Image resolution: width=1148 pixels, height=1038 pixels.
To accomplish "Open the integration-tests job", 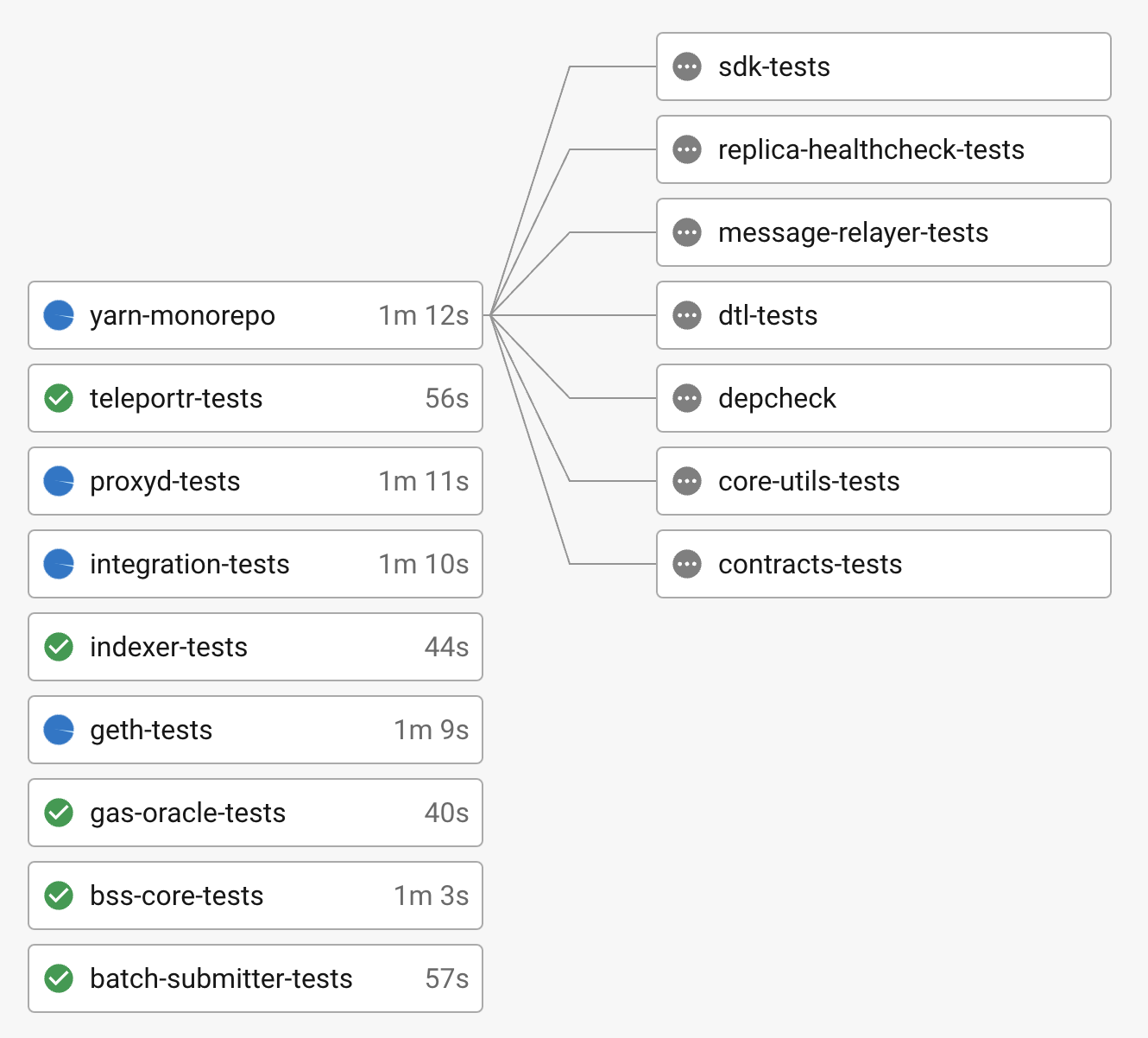I will [x=255, y=564].
